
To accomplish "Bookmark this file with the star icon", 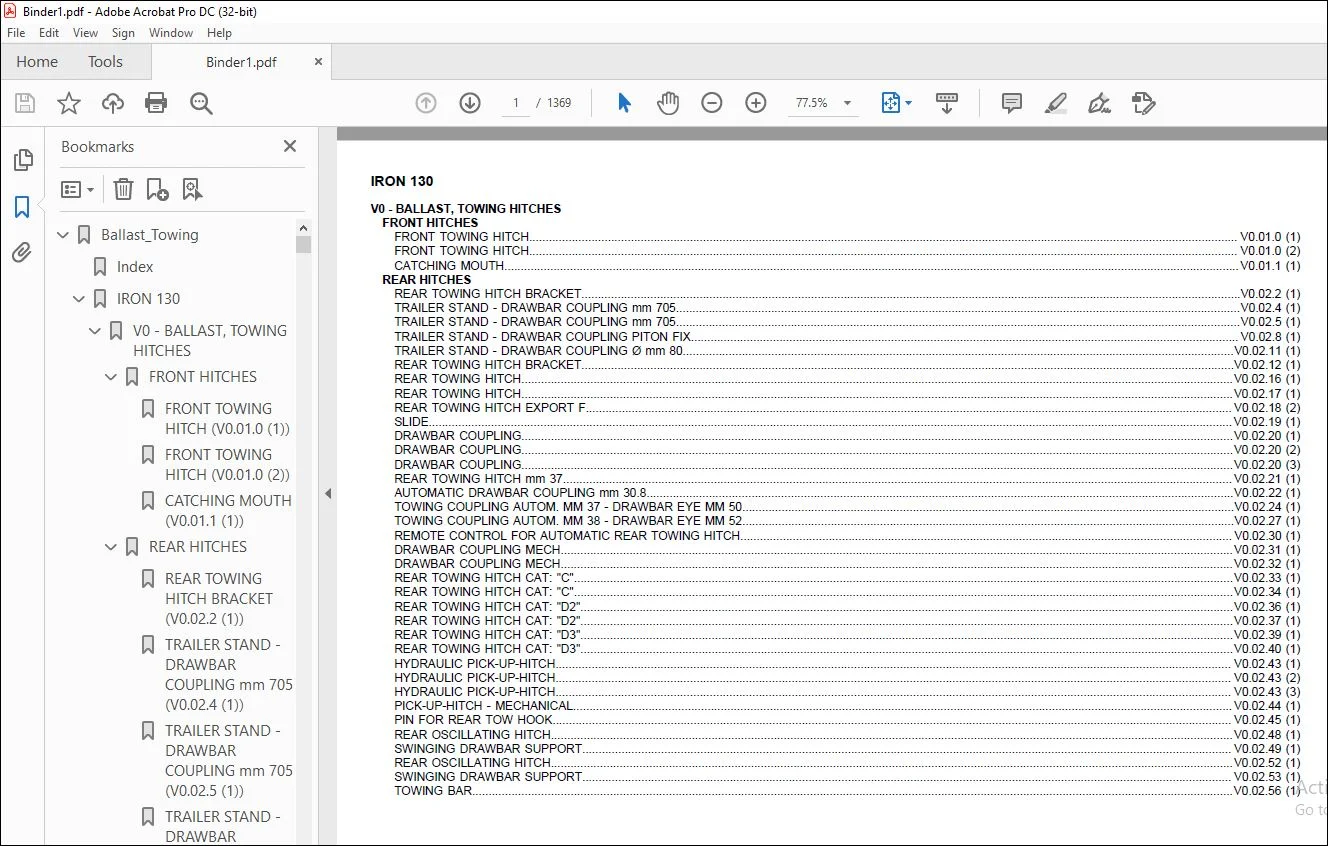I will [69, 103].
